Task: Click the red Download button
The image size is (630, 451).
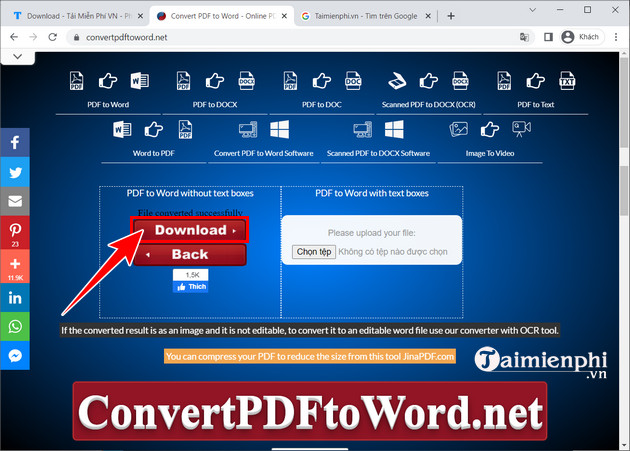Action: [190, 230]
